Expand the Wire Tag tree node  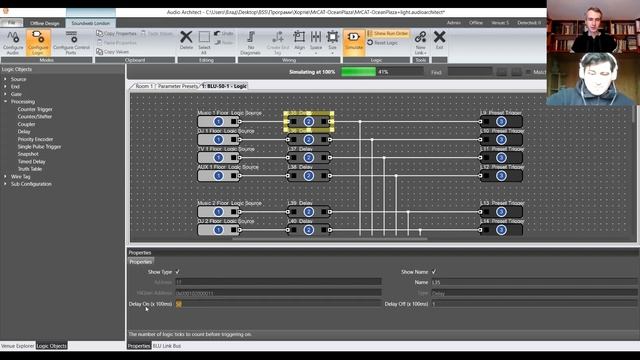(5, 176)
